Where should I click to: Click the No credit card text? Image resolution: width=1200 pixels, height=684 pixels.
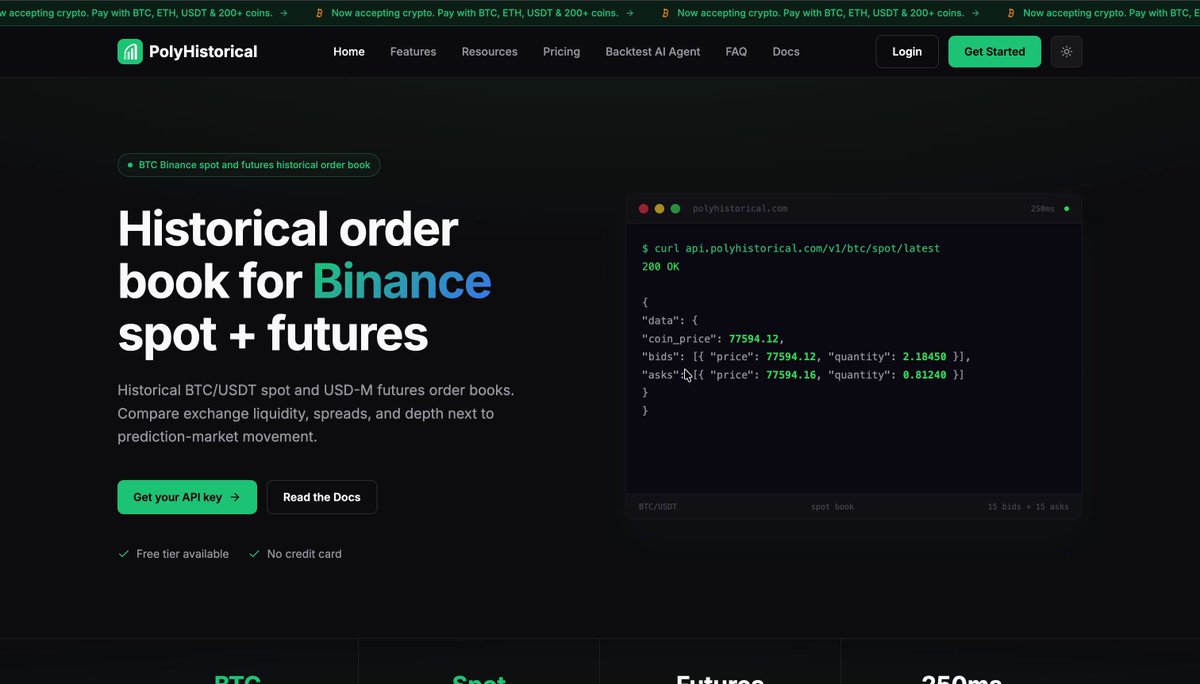[x=304, y=554]
